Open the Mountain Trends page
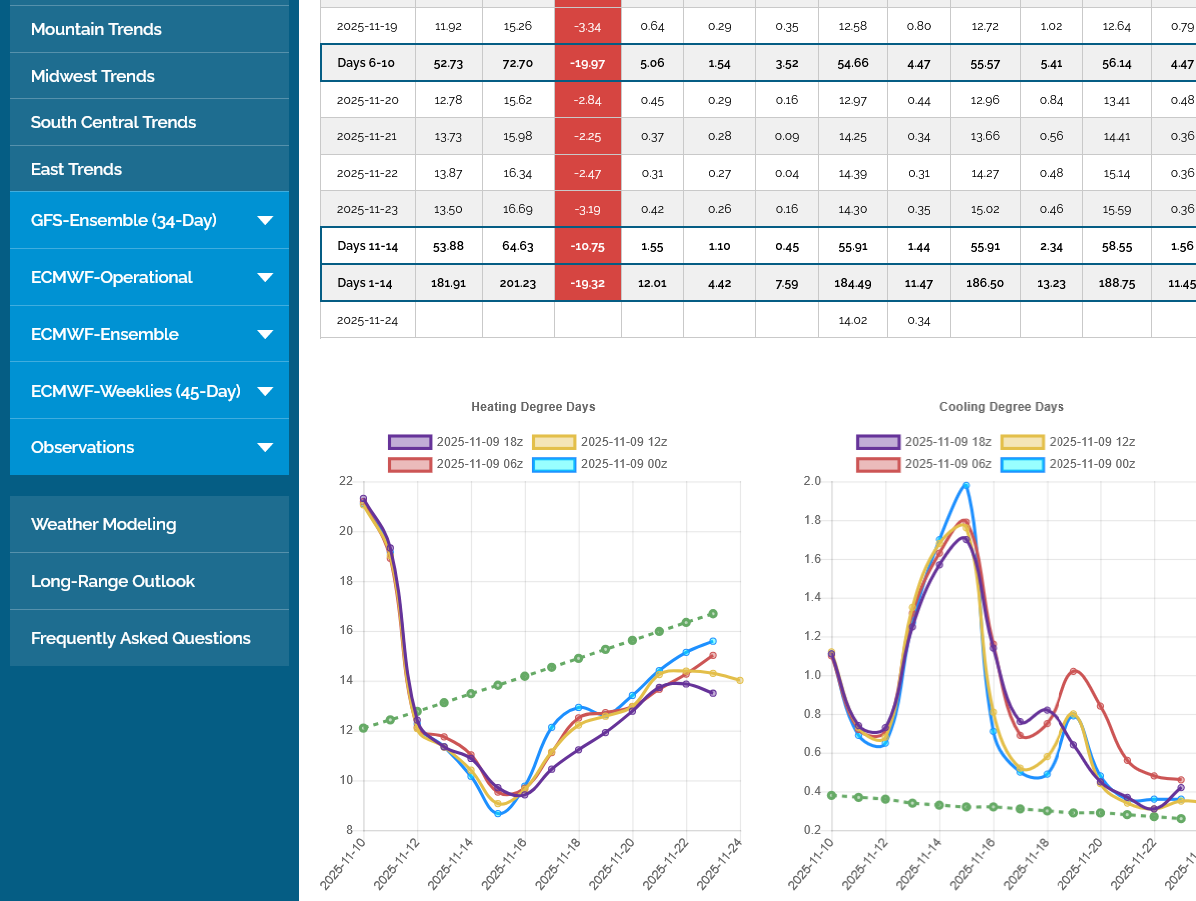Screen dimensions: 1196x901 [96, 29]
